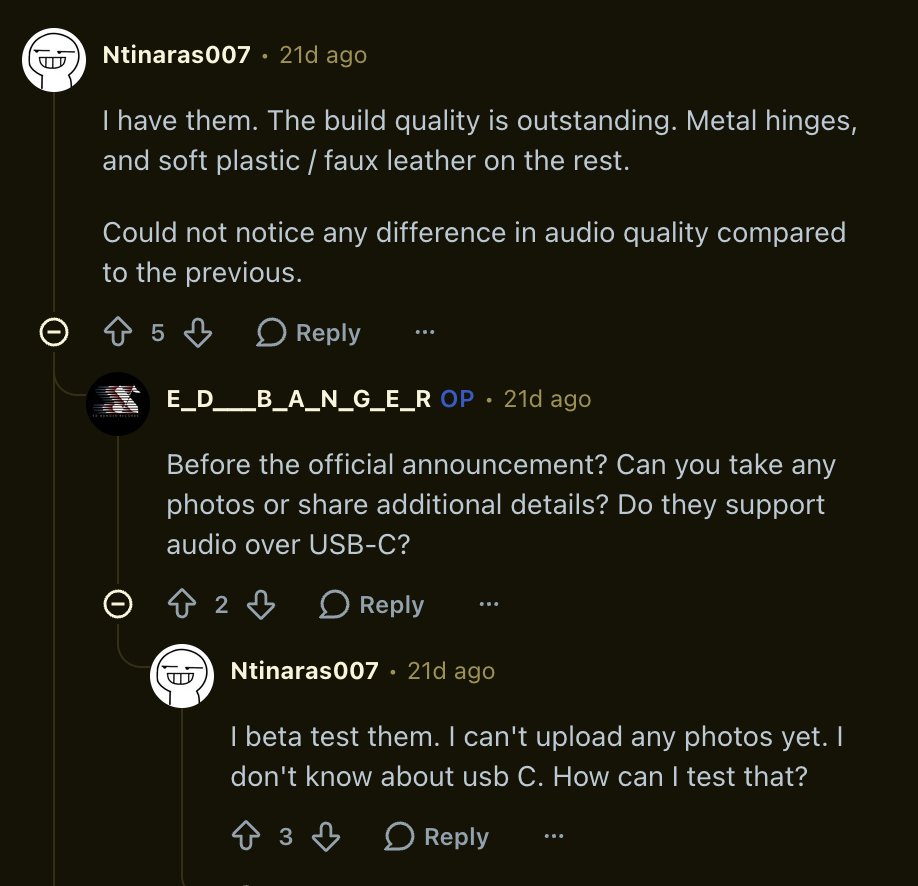Viewport: 918px width, 886px height.
Task: Reply to the top build quality comment
Action: (x=308, y=333)
